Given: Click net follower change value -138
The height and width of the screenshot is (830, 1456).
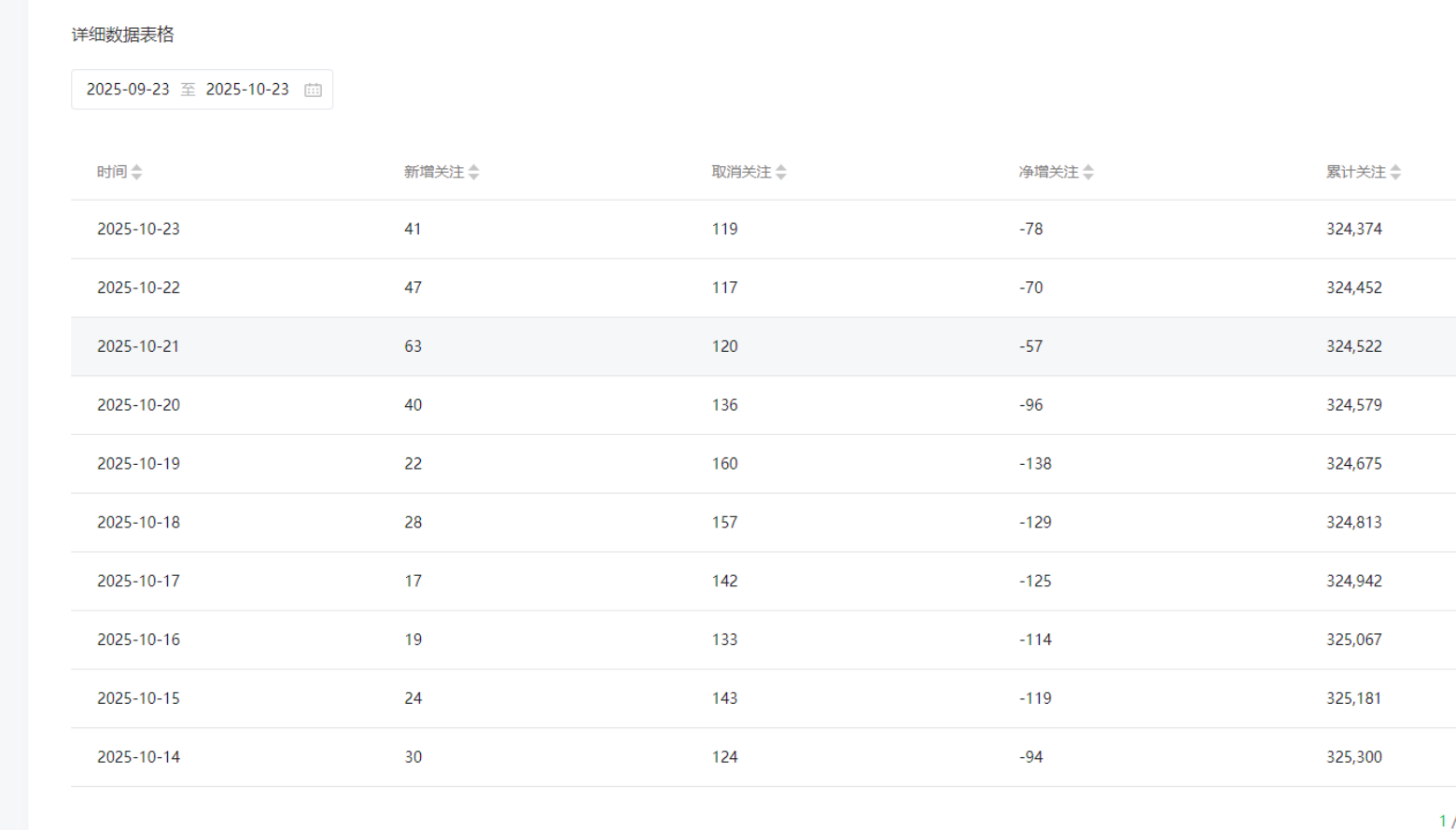Looking at the screenshot, I should click(x=1035, y=464).
